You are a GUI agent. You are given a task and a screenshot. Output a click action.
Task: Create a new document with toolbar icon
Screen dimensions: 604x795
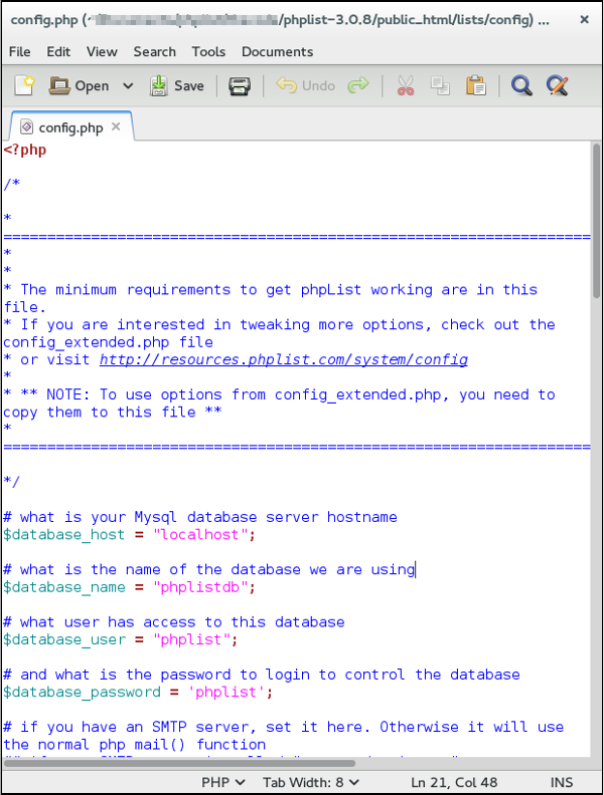click(x=24, y=86)
